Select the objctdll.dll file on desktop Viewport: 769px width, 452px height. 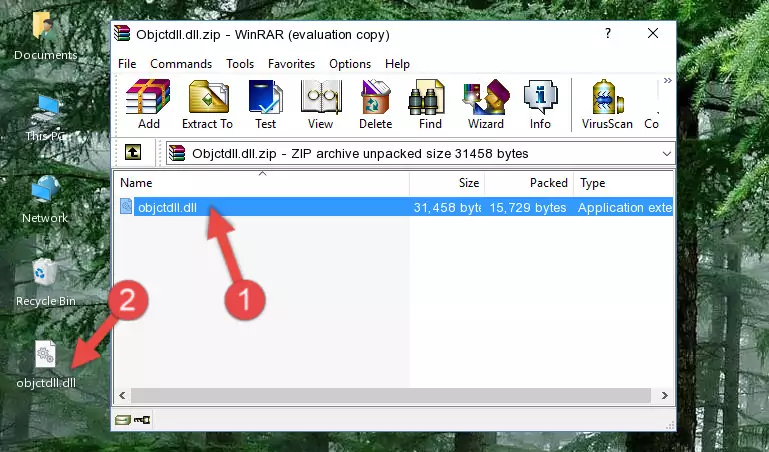(46, 365)
